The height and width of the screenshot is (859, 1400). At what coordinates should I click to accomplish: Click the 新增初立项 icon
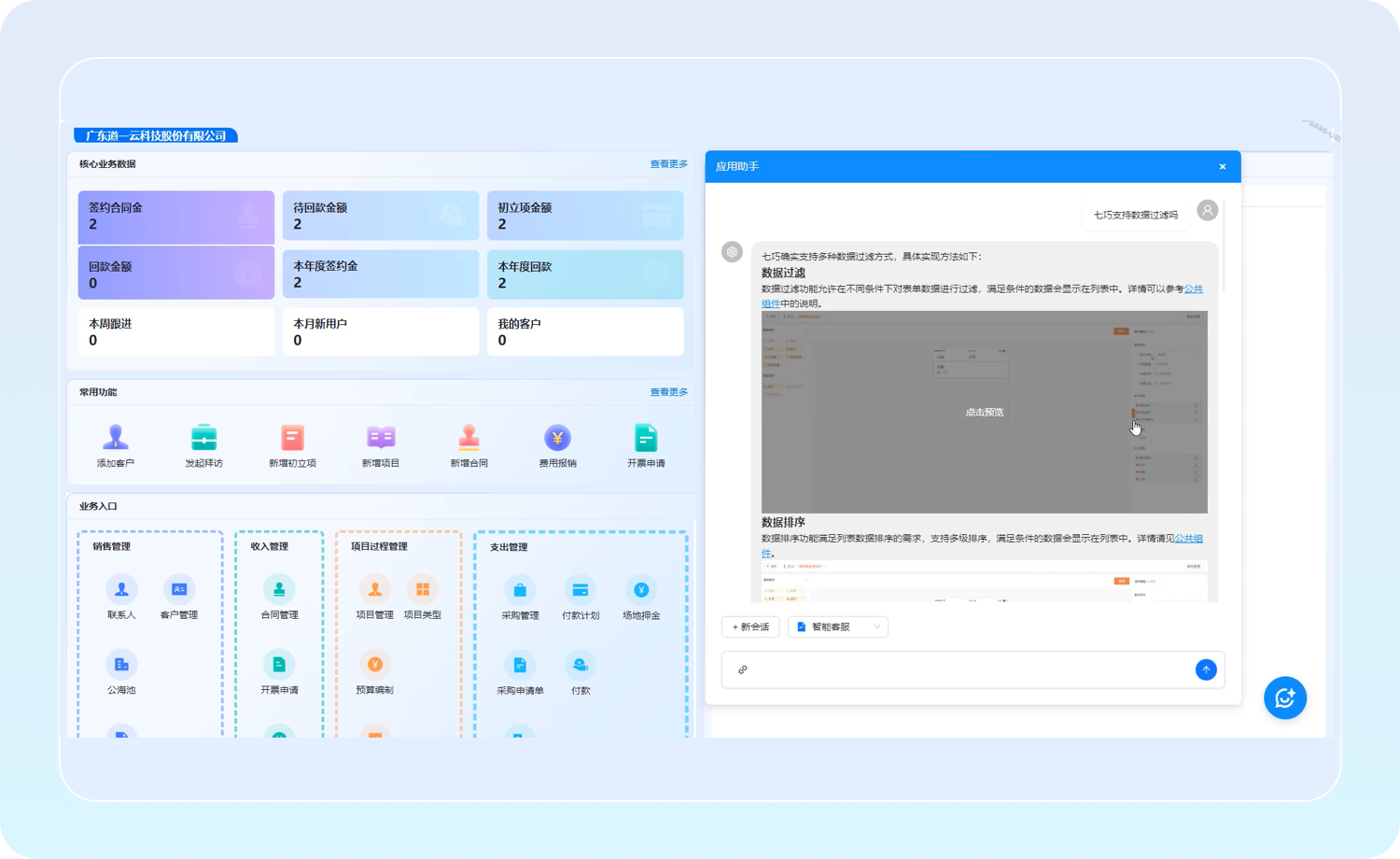[292, 438]
